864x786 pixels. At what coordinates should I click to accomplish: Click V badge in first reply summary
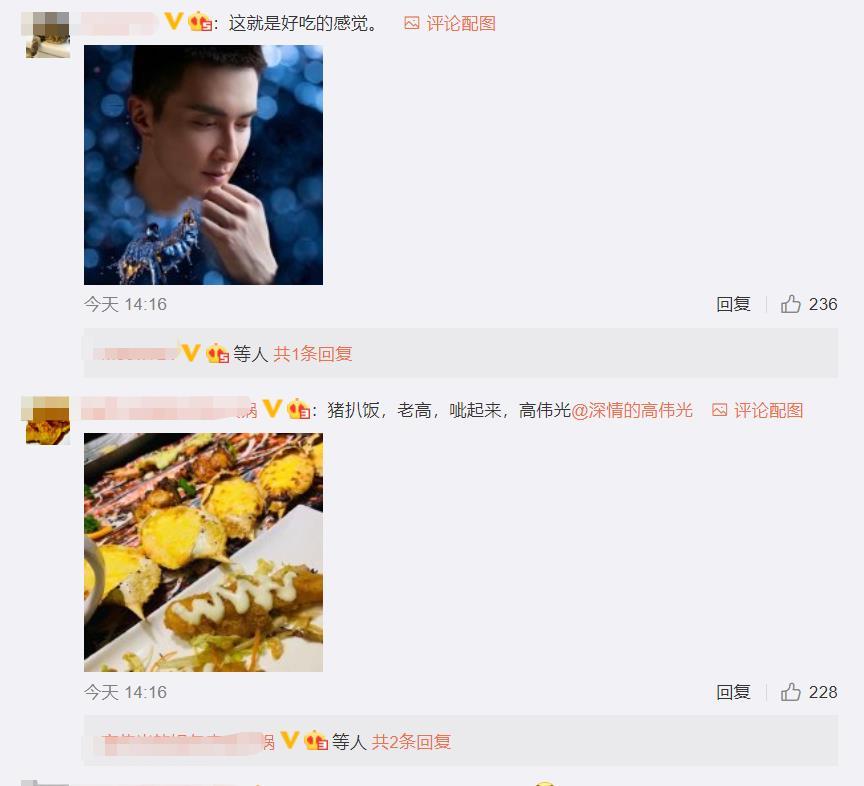pos(190,353)
